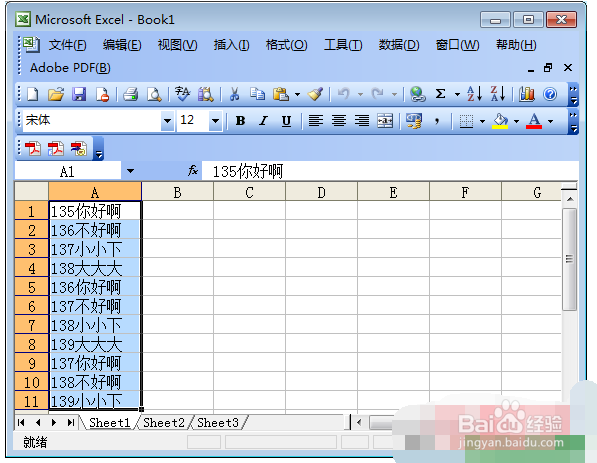Open the 格式(O) menu

[286, 45]
